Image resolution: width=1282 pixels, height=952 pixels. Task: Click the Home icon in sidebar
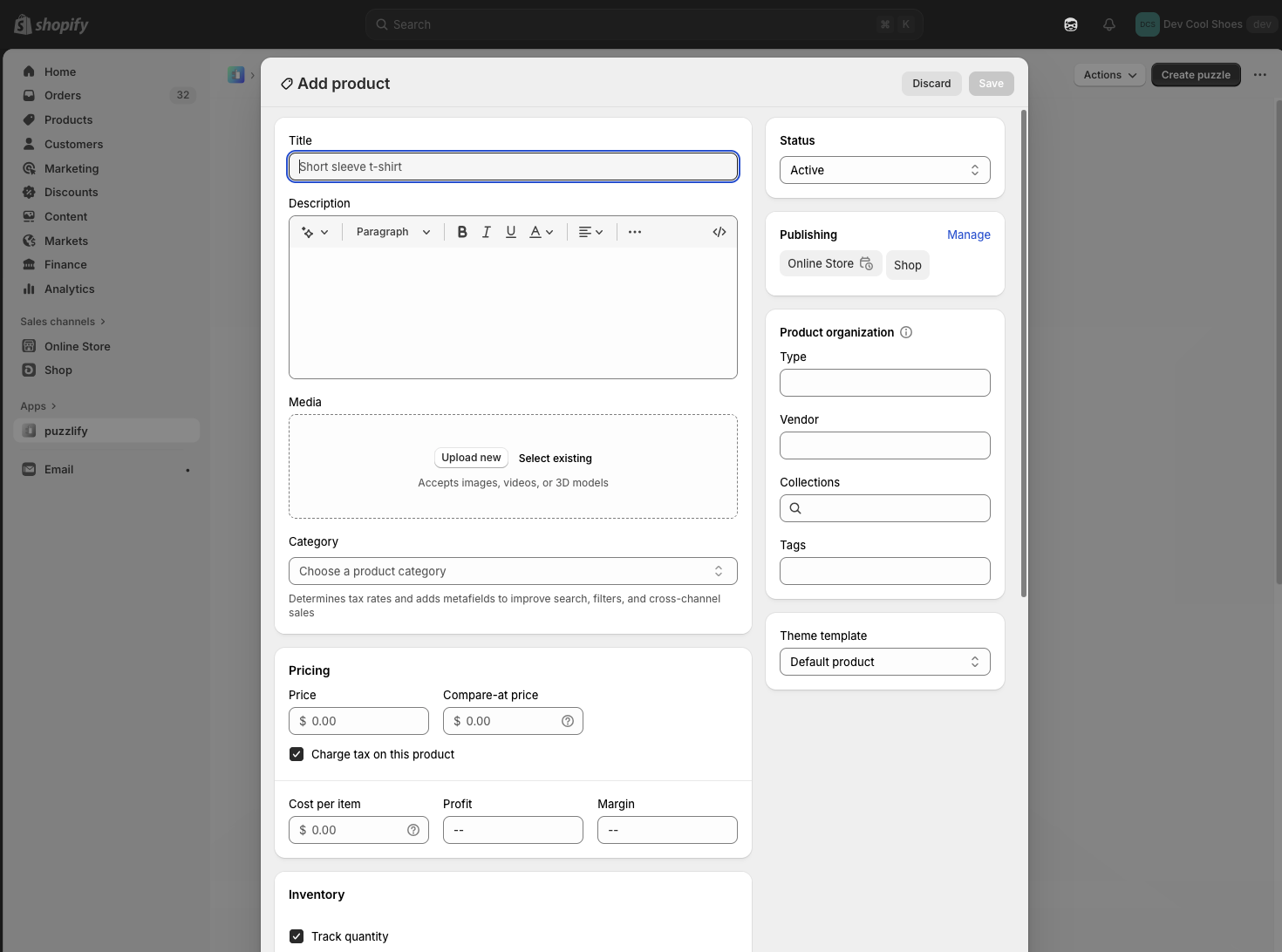click(x=29, y=71)
